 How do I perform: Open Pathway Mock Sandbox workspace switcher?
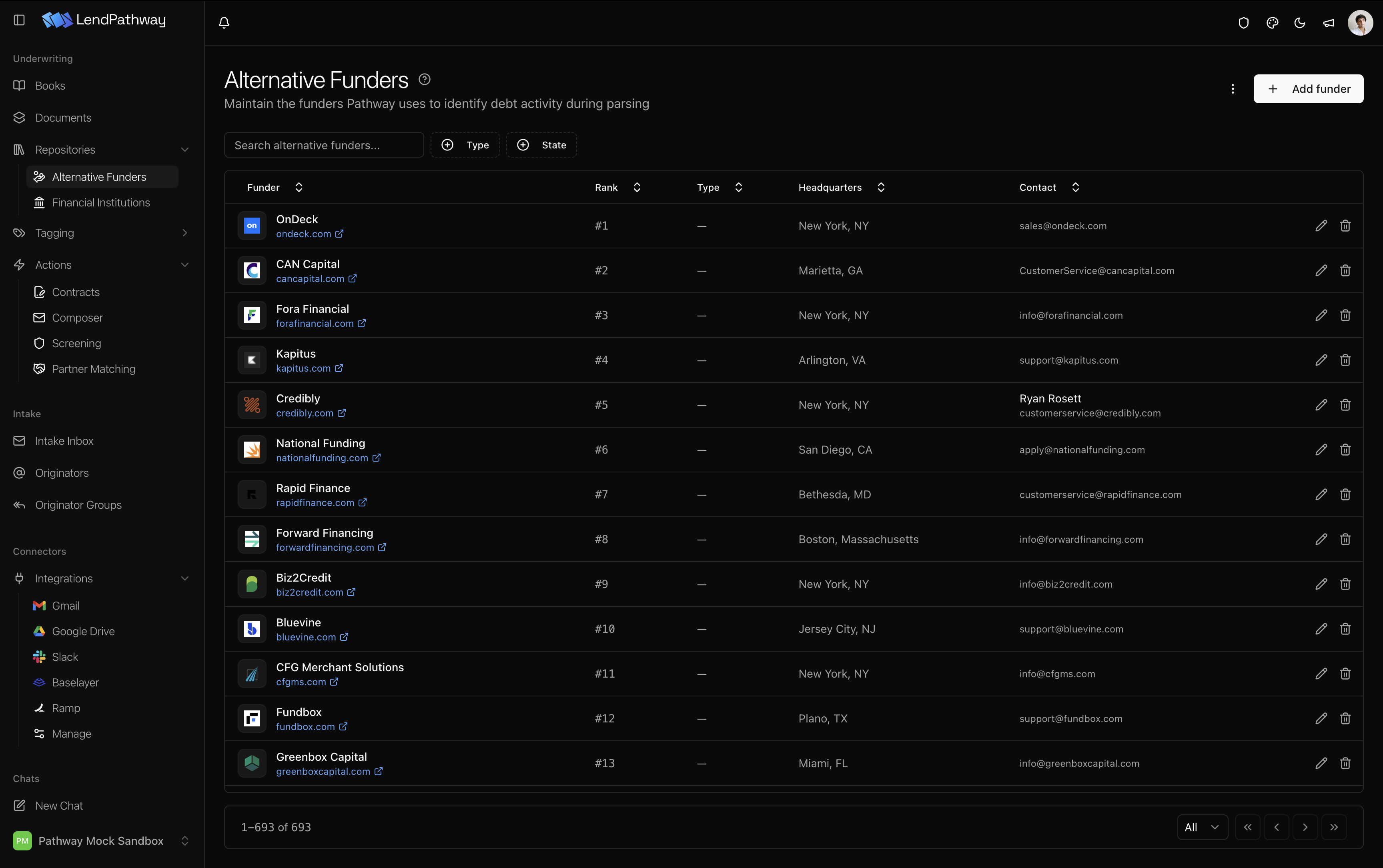(x=102, y=841)
